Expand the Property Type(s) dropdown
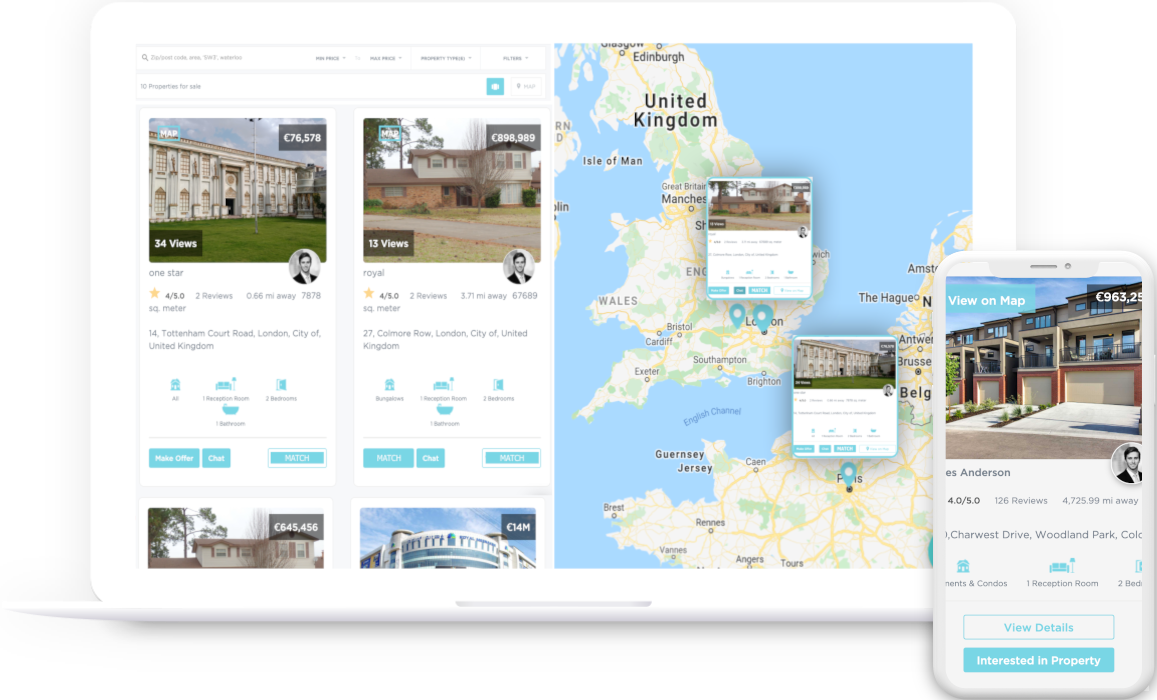 [x=446, y=58]
